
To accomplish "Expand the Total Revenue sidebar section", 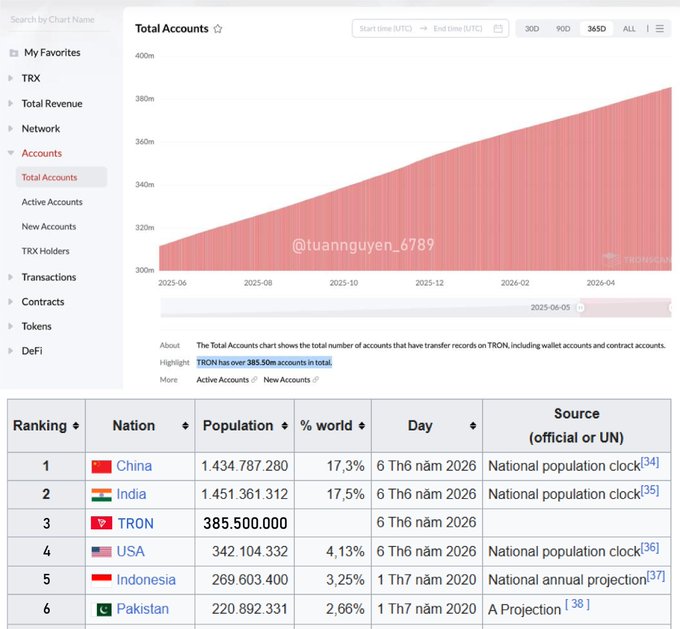I will tap(11, 104).
